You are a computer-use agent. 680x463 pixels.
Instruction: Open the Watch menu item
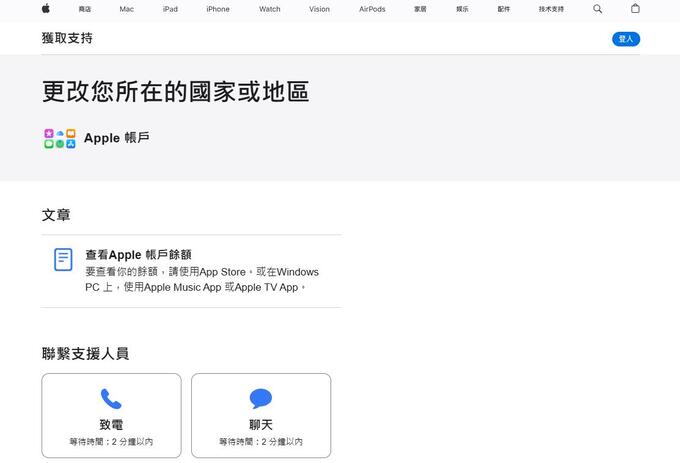point(270,9)
